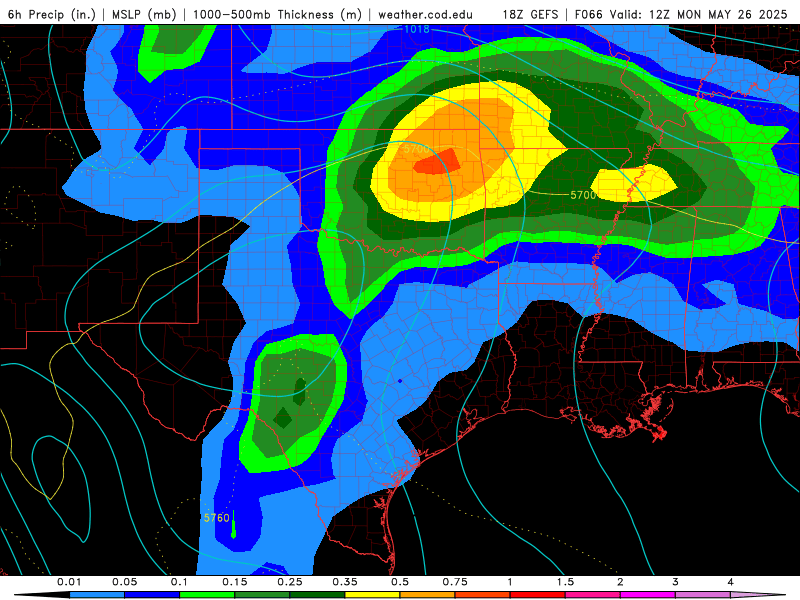This screenshot has height=600, width=800.
Task: Select the yellow 0.35–0.5 legend swatch
Action: click(x=372, y=594)
